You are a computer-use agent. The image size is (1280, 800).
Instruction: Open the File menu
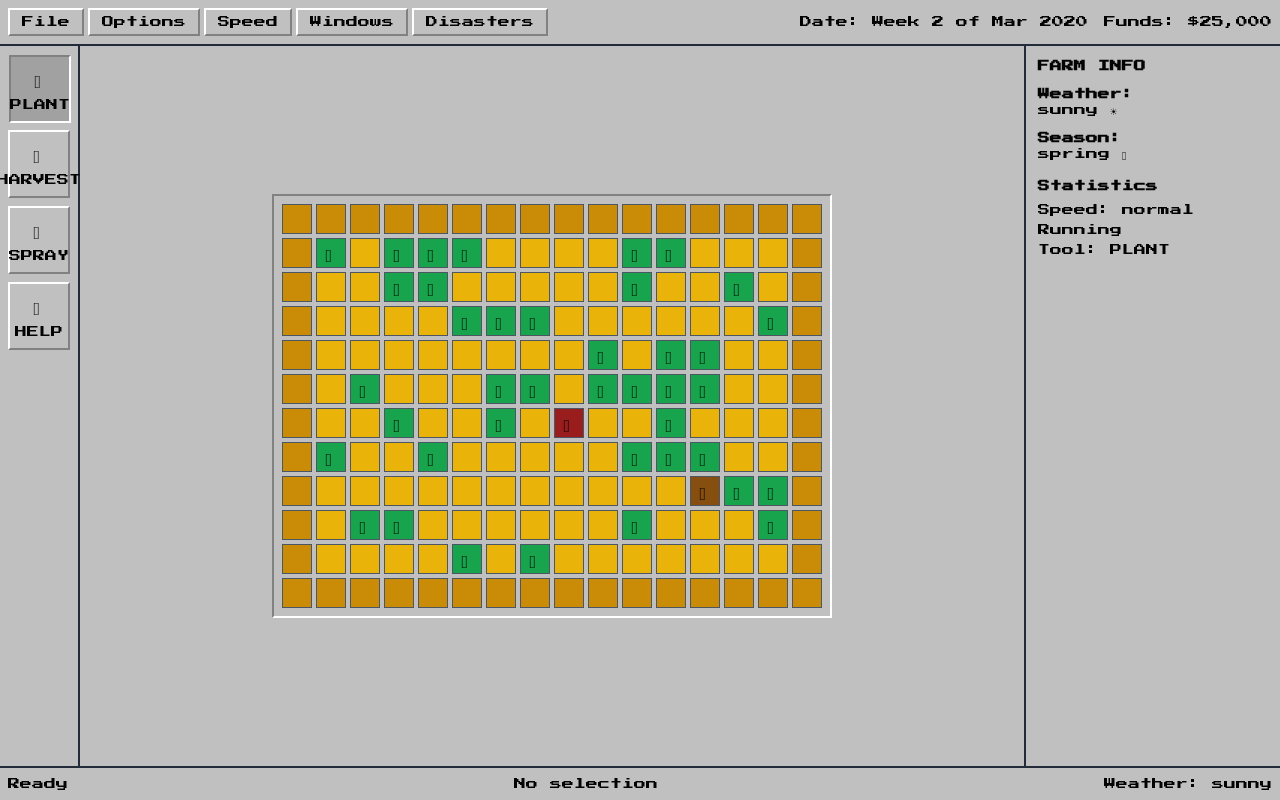[x=46, y=22]
